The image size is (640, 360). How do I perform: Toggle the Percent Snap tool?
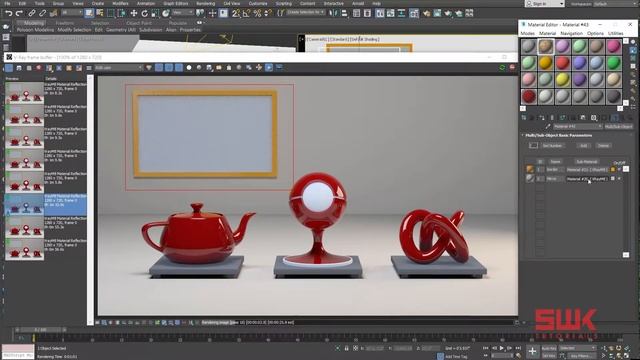click(257, 13)
